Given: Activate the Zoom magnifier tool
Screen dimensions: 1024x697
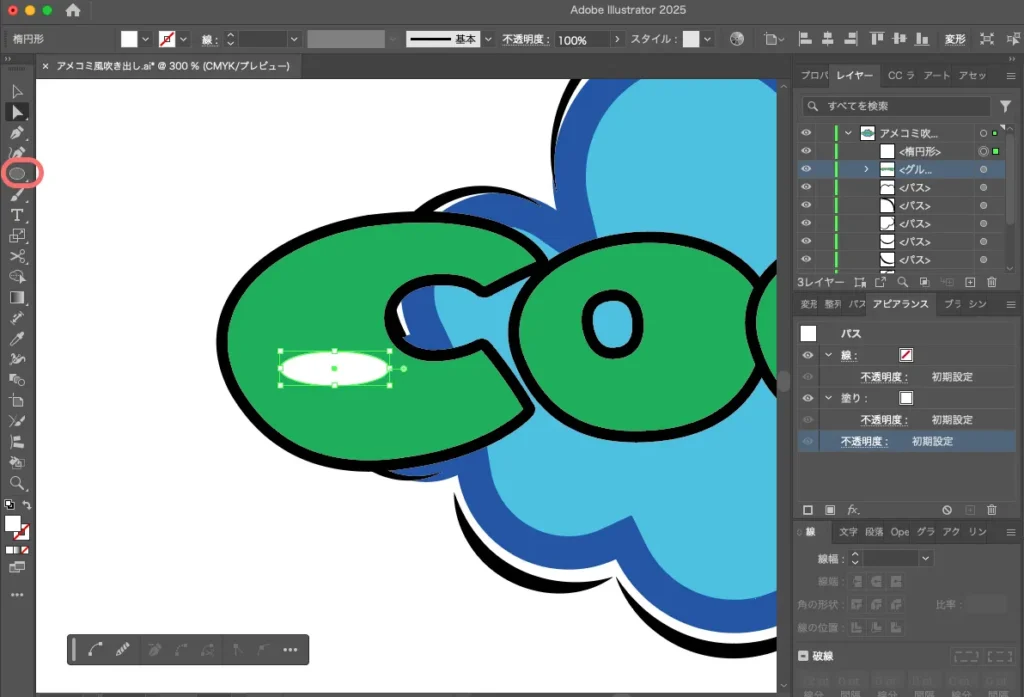Looking at the screenshot, I should click(x=17, y=483).
